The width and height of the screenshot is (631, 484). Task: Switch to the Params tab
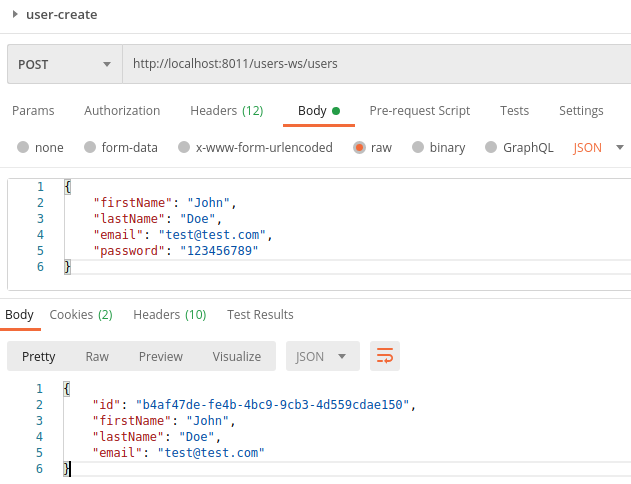(33, 111)
